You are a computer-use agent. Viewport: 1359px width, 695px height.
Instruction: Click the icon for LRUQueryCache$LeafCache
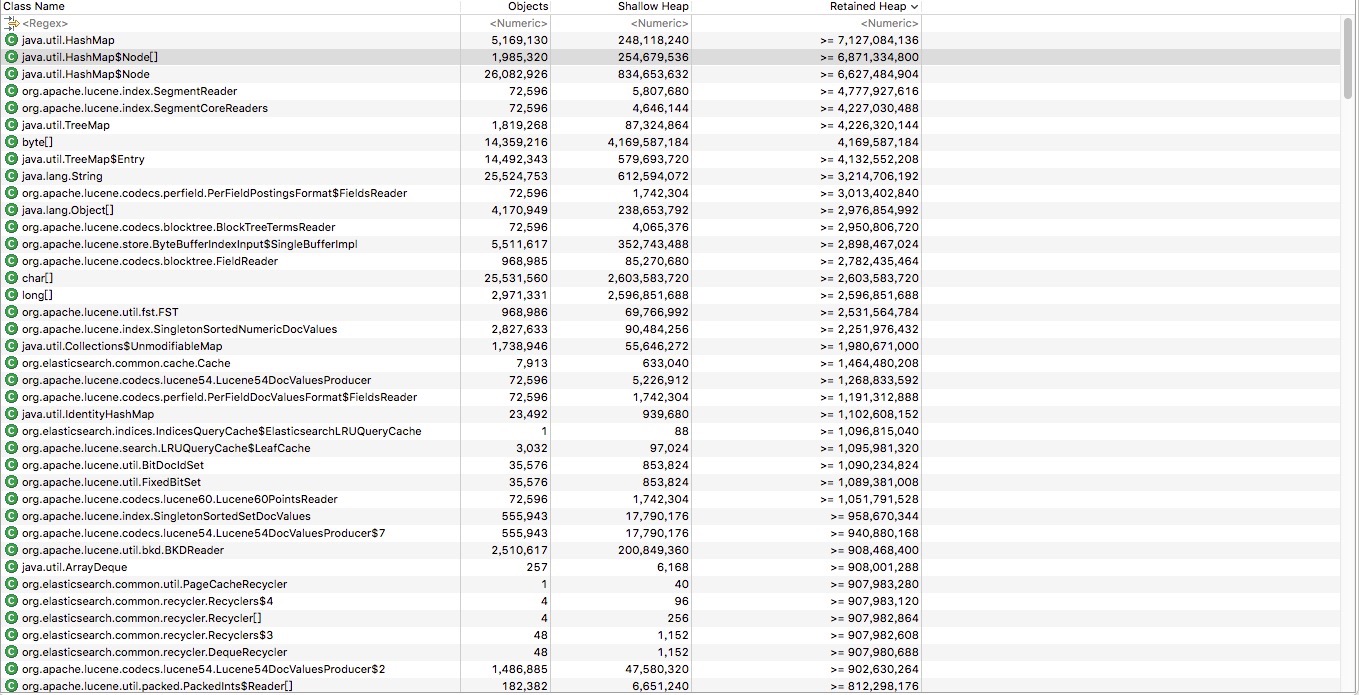[12, 448]
